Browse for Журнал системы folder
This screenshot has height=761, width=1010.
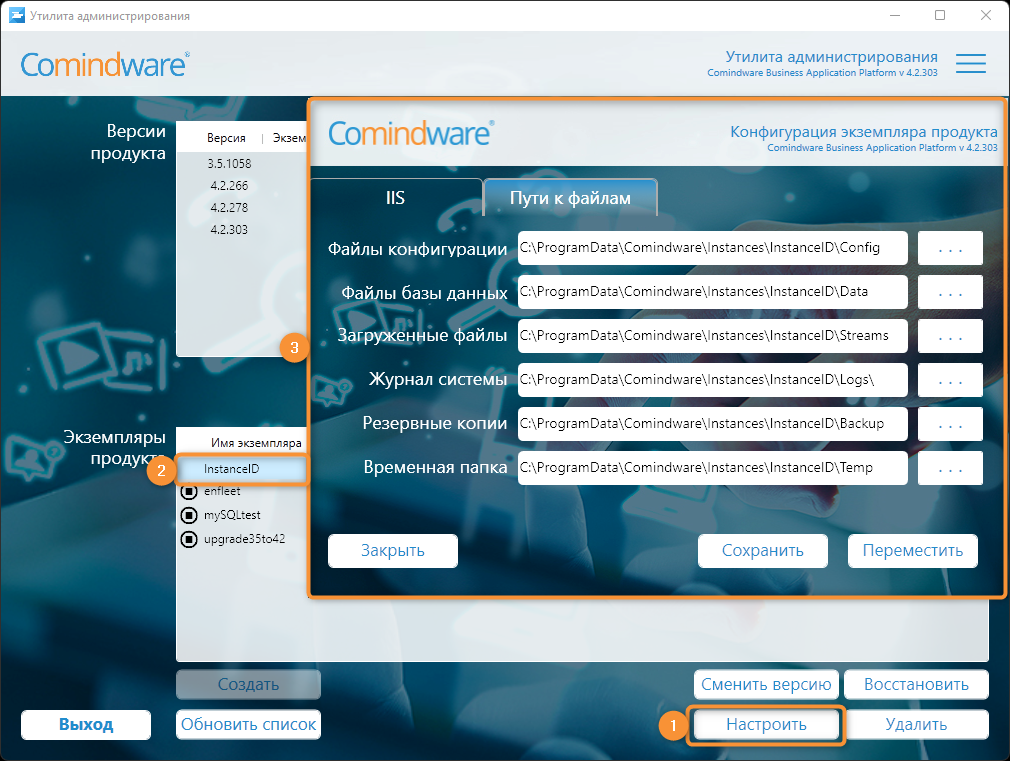pyautogui.click(x=950, y=380)
